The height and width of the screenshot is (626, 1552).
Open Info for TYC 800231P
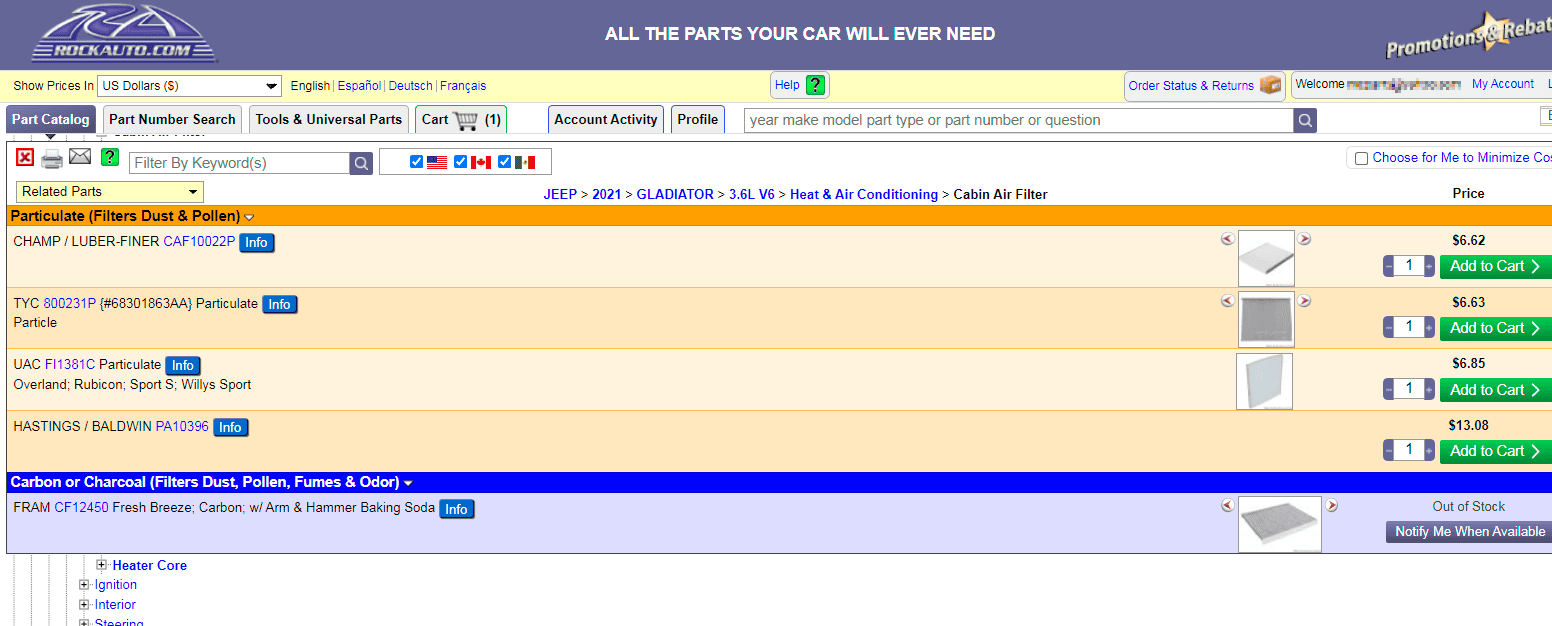tap(280, 305)
